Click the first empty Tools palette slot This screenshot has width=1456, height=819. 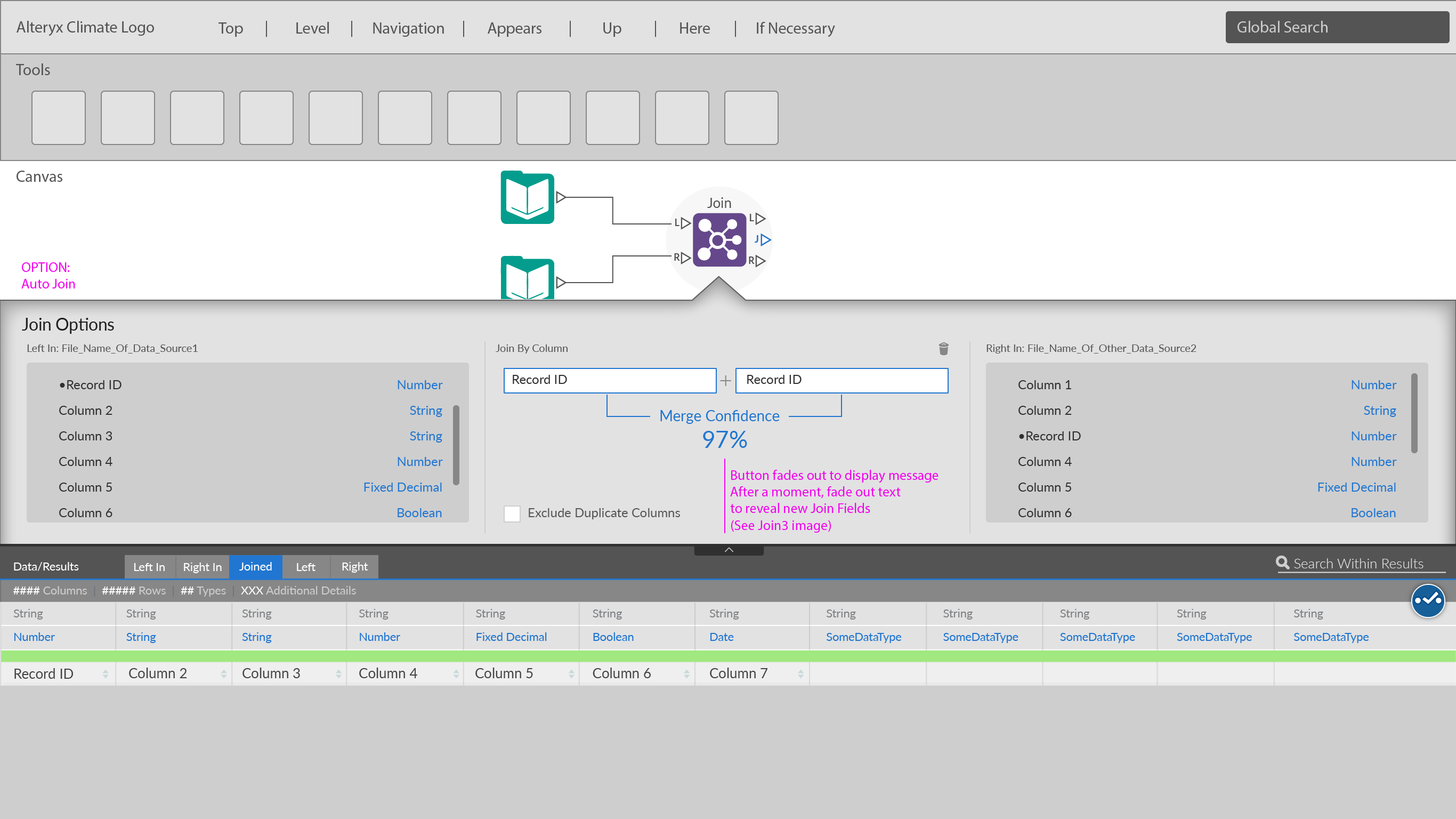(58, 118)
